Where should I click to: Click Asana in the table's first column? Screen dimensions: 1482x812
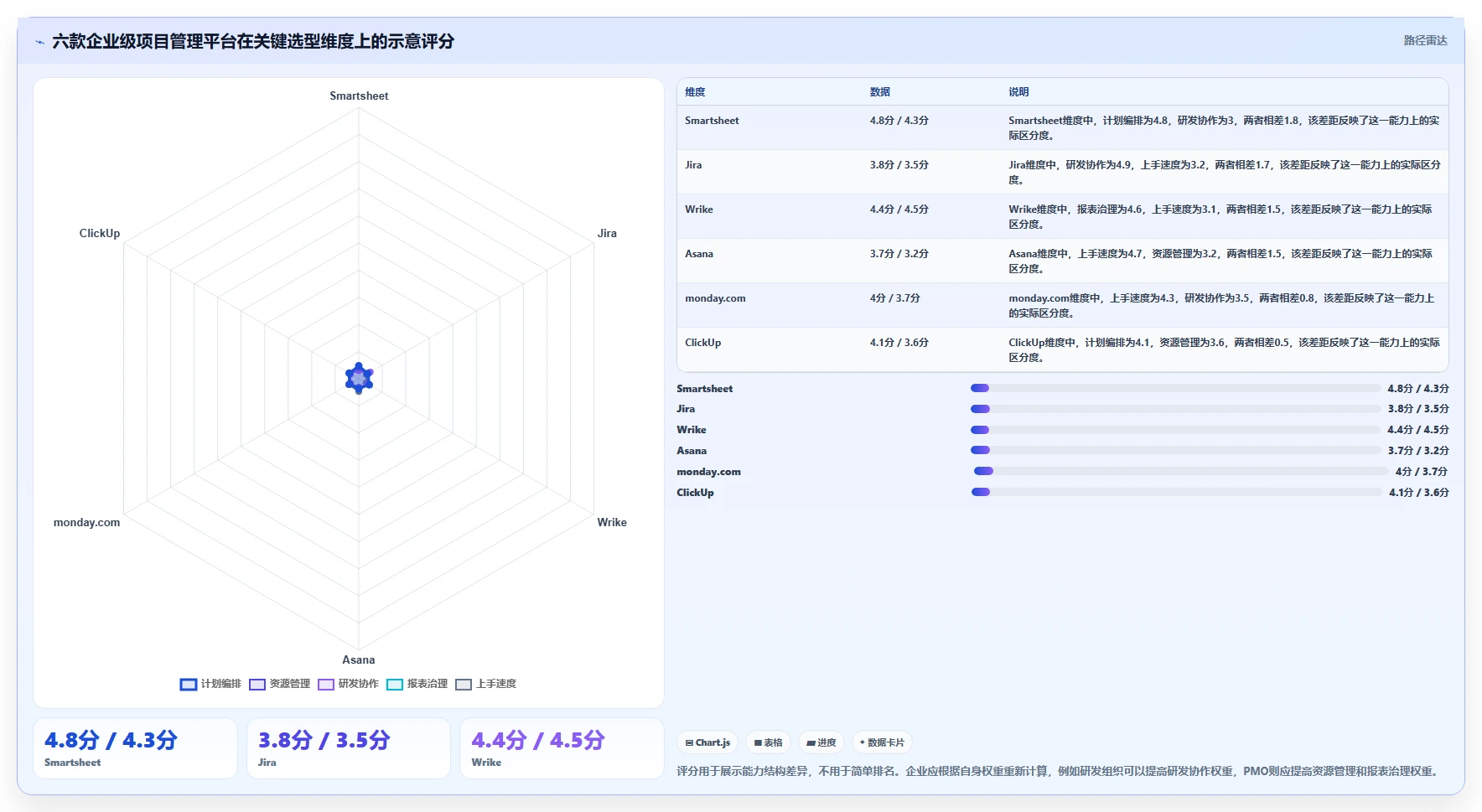click(699, 254)
